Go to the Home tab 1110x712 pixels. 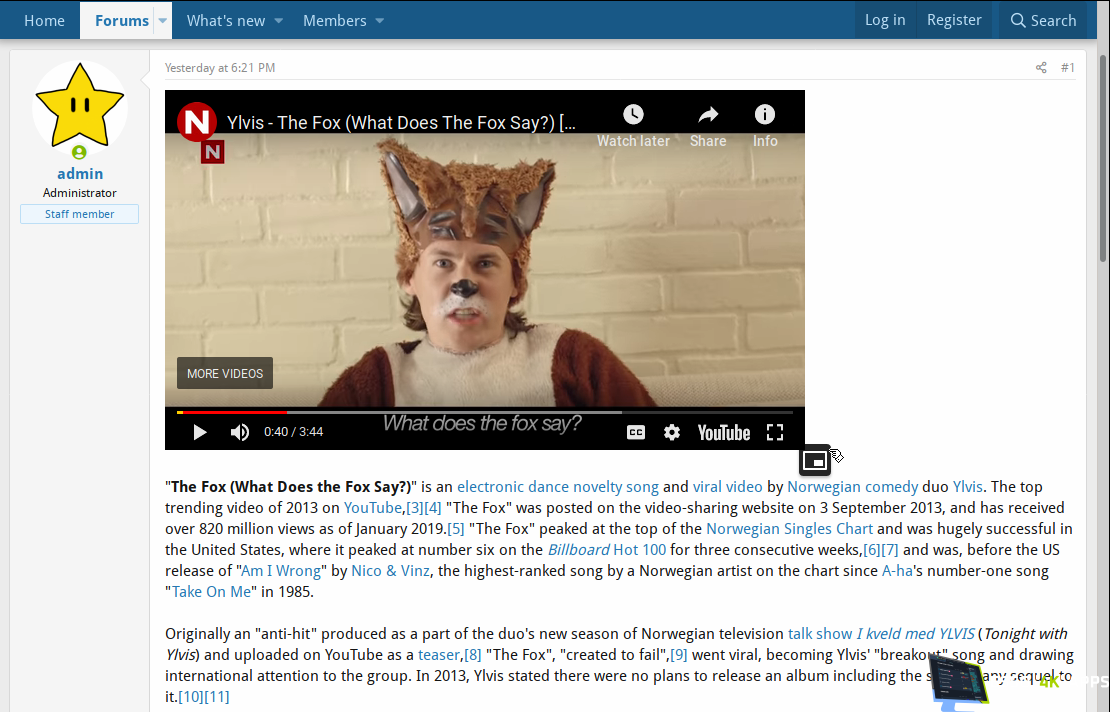click(x=44, y=20)
